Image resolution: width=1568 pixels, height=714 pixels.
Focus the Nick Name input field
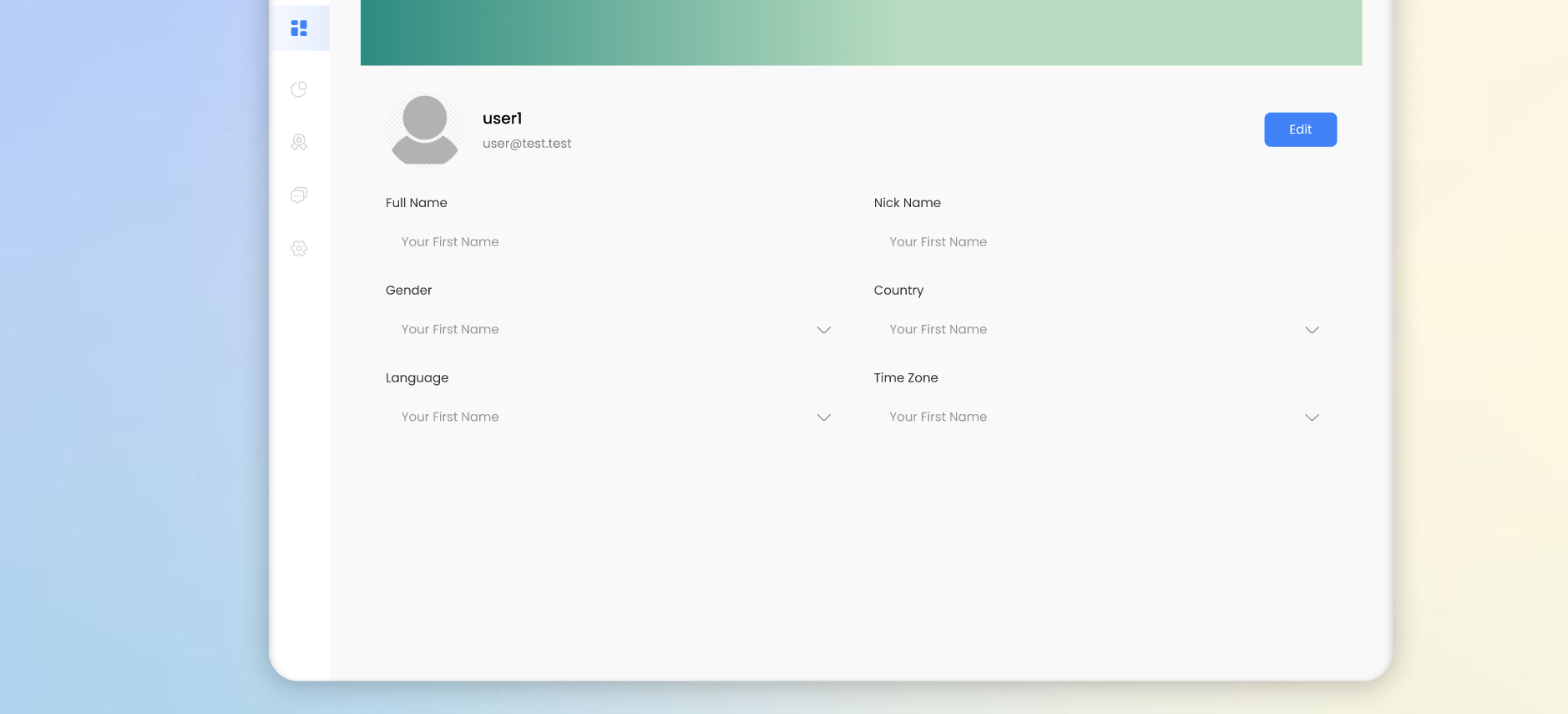point(1105,242)
